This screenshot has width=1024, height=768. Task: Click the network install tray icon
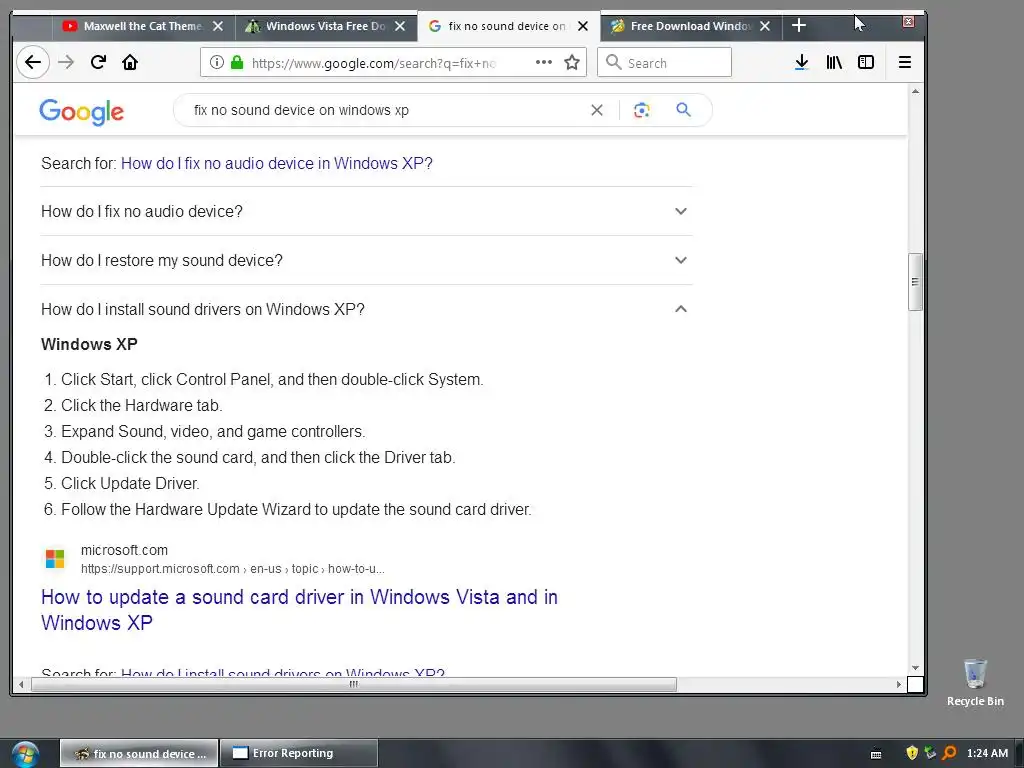(x=930, y=753)
